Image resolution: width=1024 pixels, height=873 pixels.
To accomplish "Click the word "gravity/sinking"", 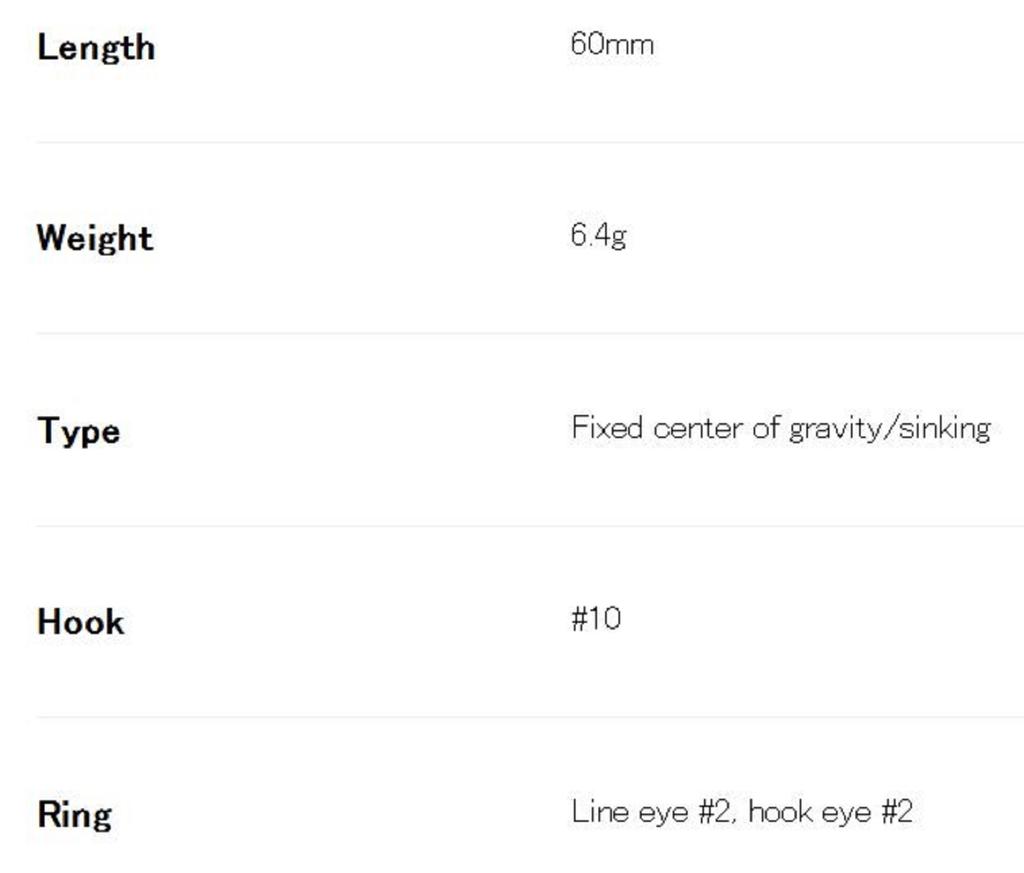I will tap(889, 428).
